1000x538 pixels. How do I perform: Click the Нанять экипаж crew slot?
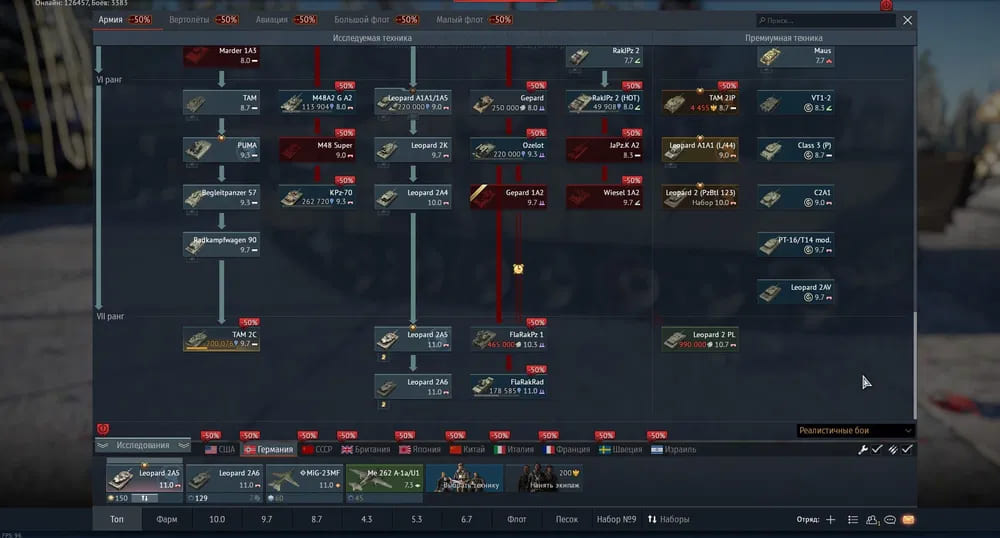coord(545,478)
